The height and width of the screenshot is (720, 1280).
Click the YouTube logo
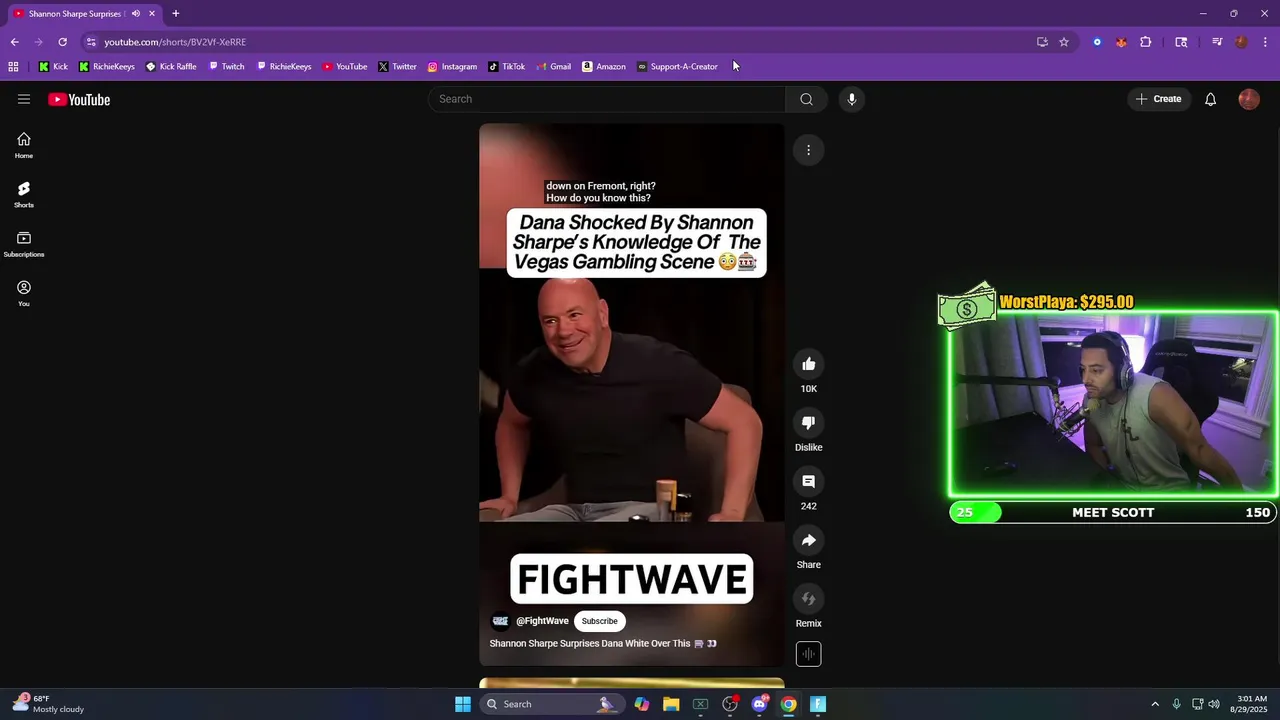79,99
